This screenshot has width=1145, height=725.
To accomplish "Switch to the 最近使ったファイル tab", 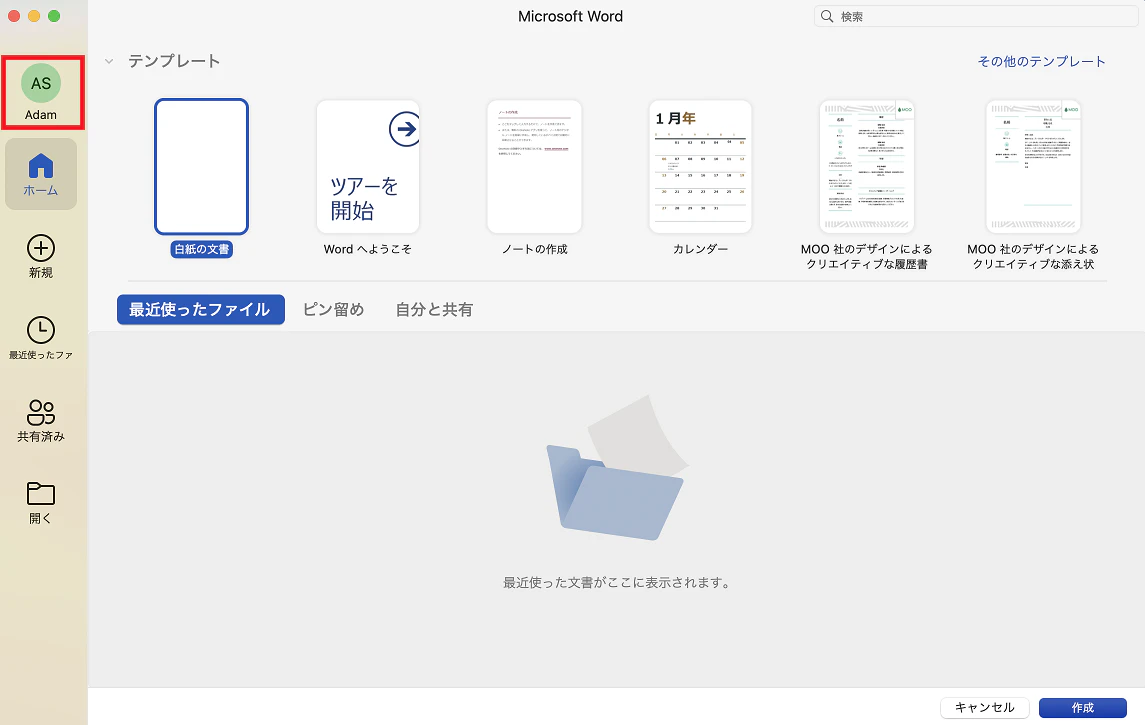I will (201, 310).
